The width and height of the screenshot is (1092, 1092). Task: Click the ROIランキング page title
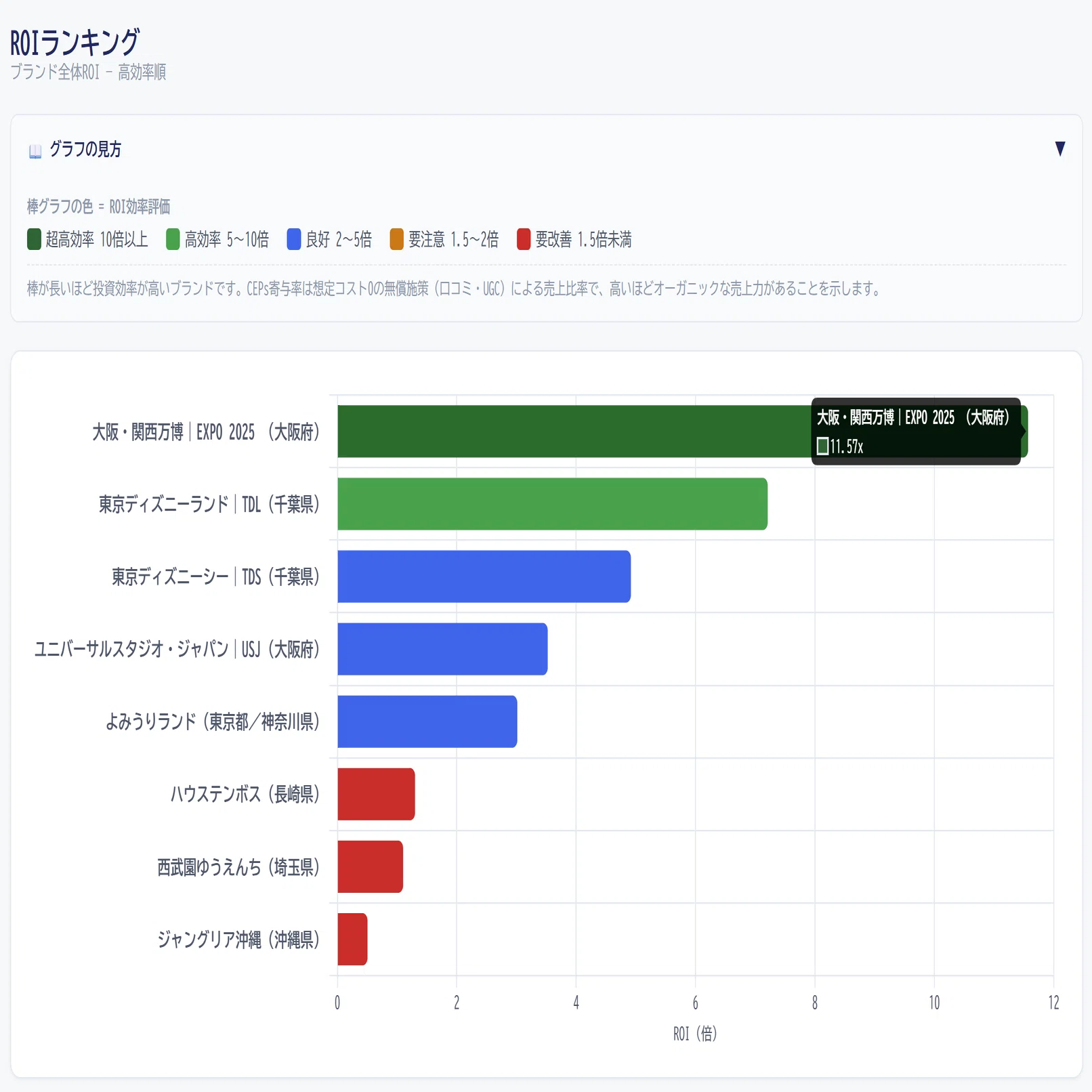(75, 42)
